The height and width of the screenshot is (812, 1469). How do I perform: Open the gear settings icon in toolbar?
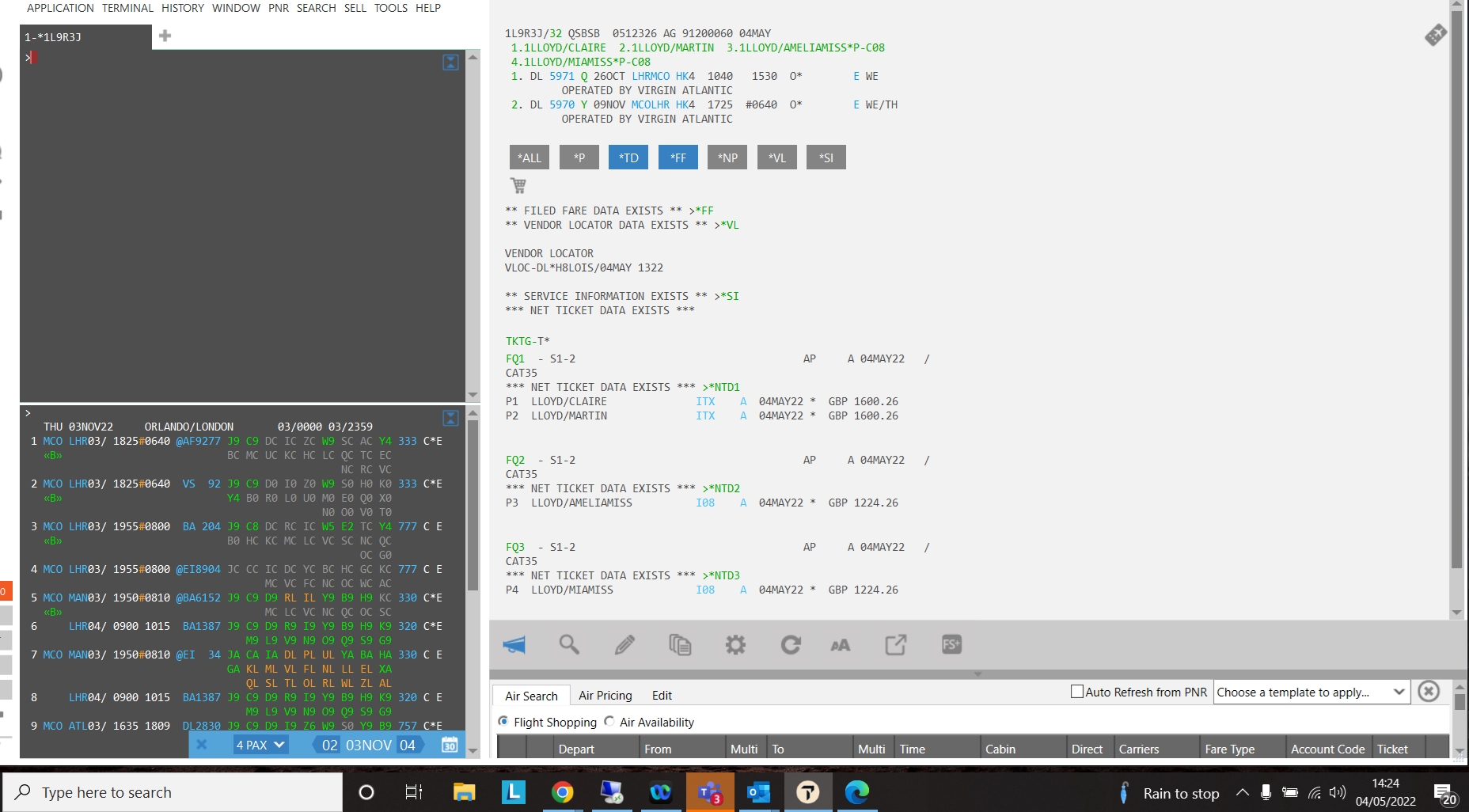[735, 645]
